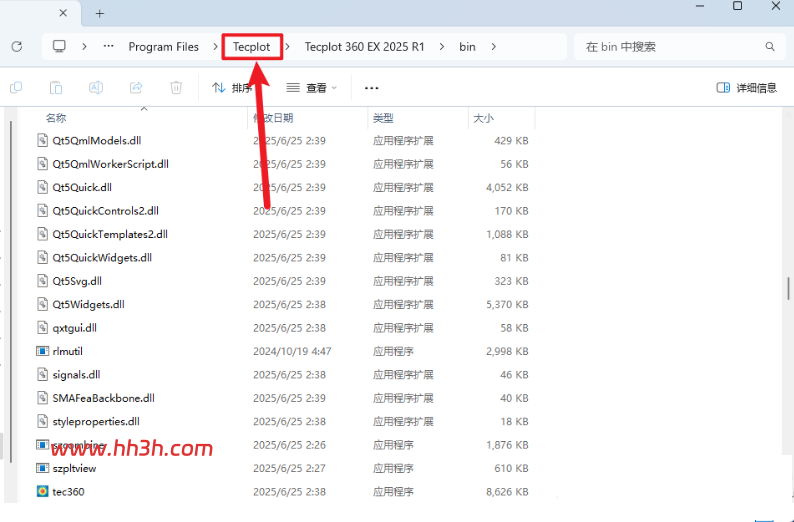
Task: Sort by the 类型 column header
Action: pos(383,118)
